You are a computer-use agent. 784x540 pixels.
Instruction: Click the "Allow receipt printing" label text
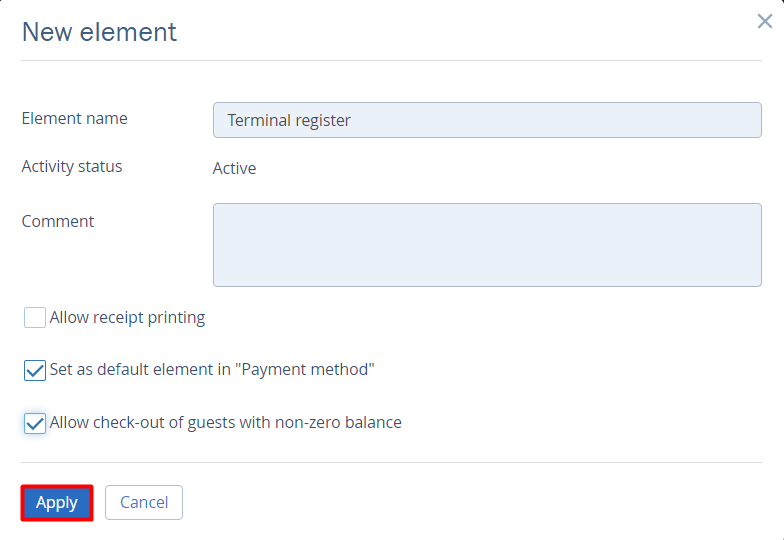click(127, 318)
